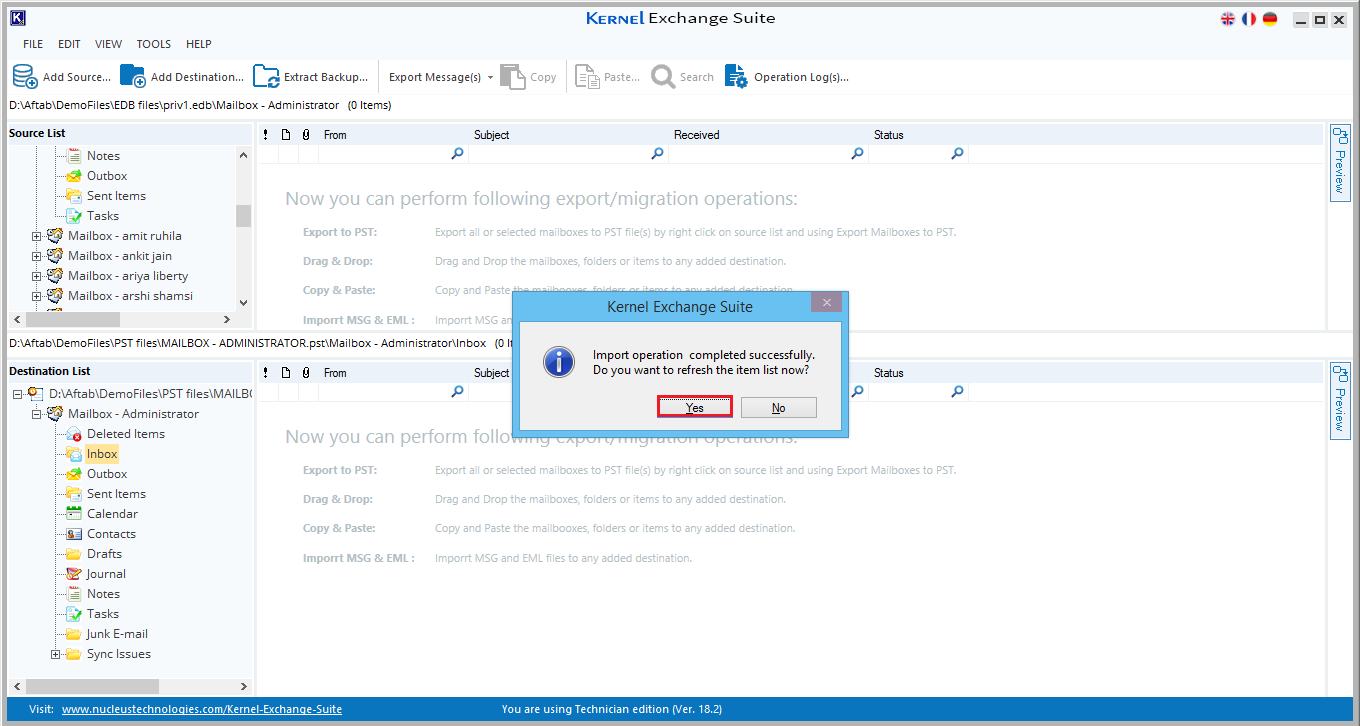Click the Search magnifier toolbar icon
Viewport: 1360px width, 726px height.
[663, 76]
